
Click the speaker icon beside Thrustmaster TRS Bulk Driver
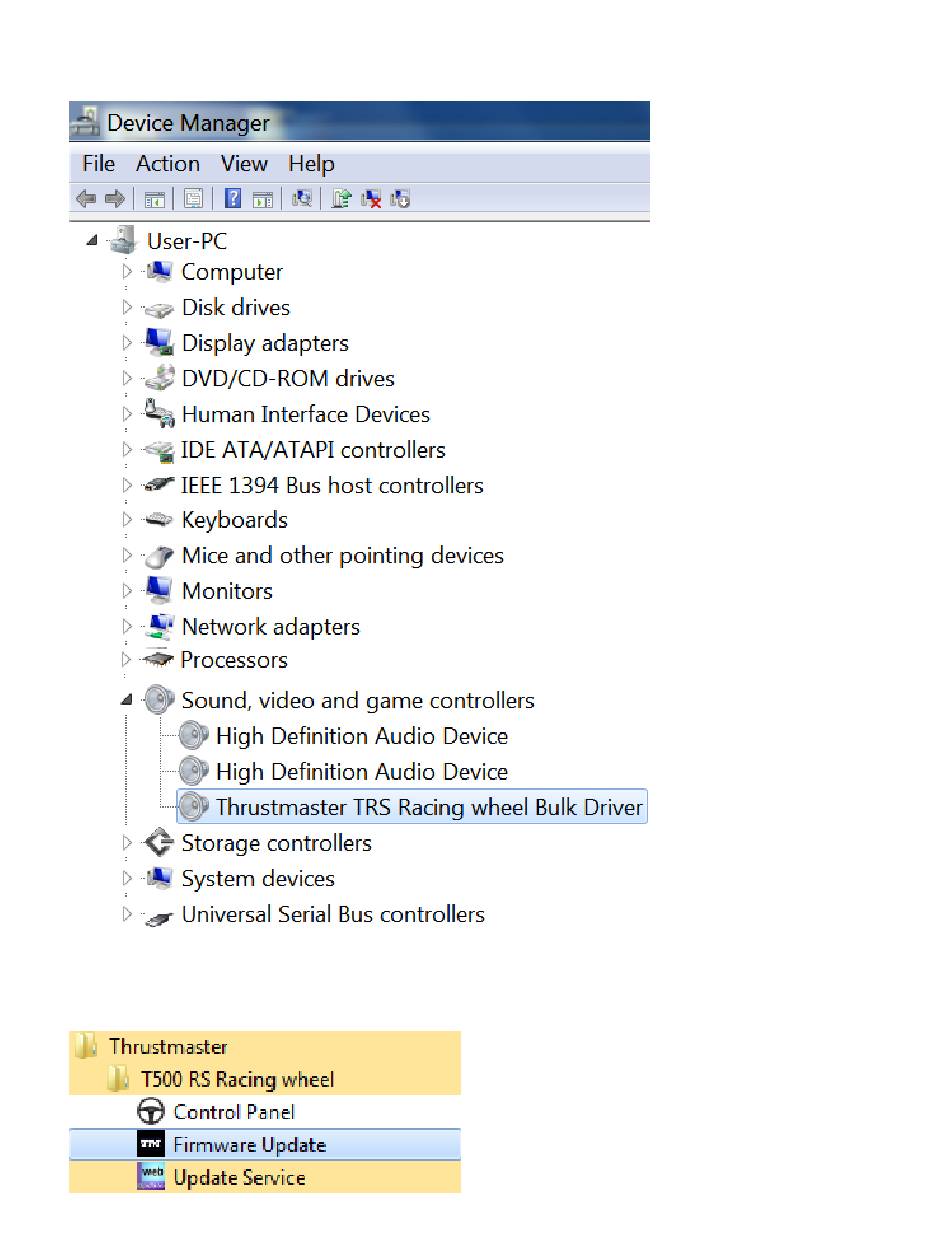pos(194,807)
